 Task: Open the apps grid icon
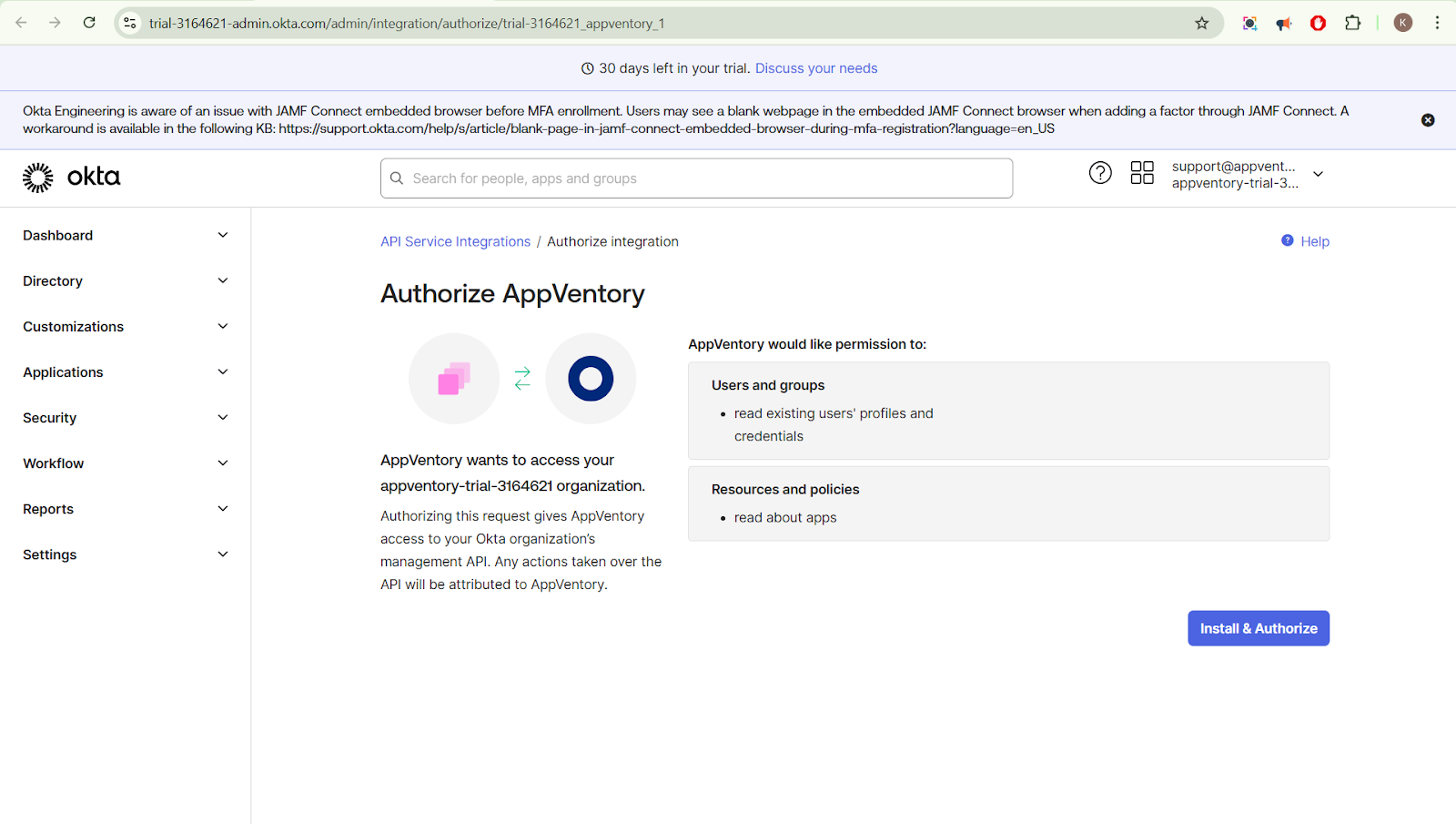pyautogui.click(x=1142, y=173)
